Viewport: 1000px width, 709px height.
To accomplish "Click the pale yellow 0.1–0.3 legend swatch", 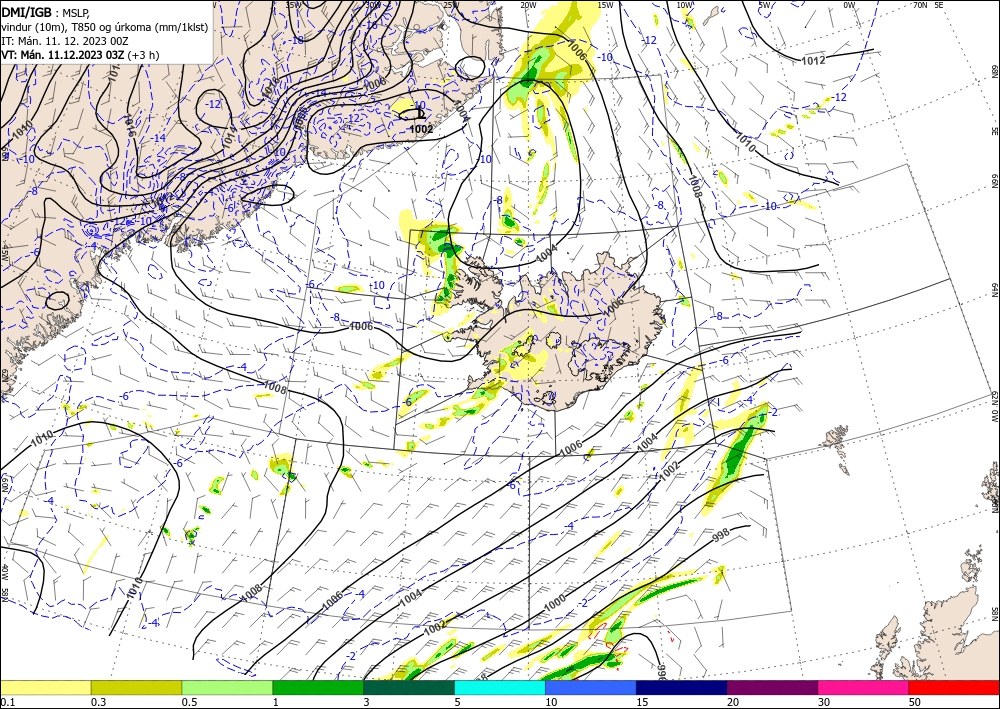I will click(x=45, y=687).
